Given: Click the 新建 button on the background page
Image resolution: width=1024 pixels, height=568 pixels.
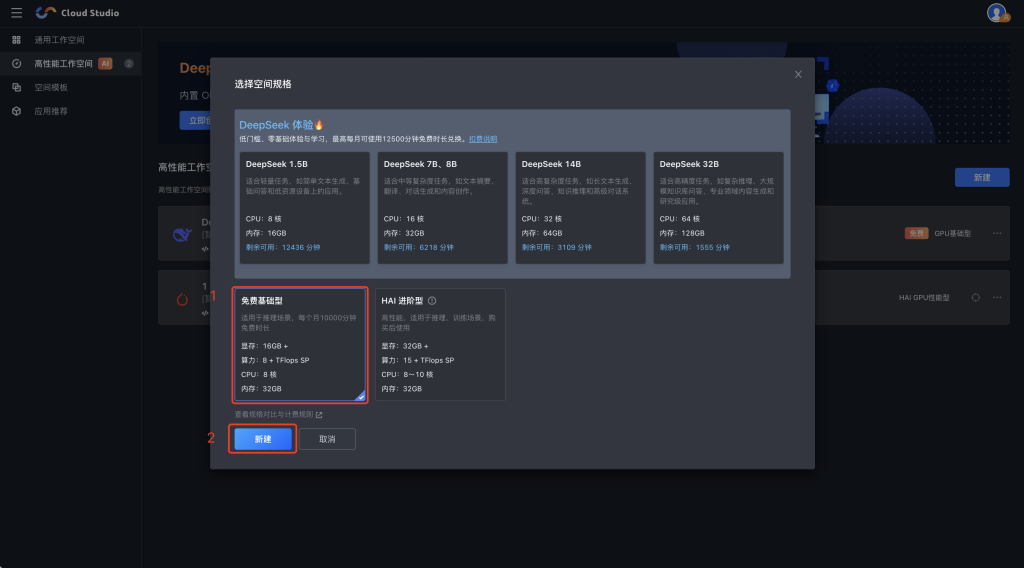Looking at the screenshot, I should 982,178.
